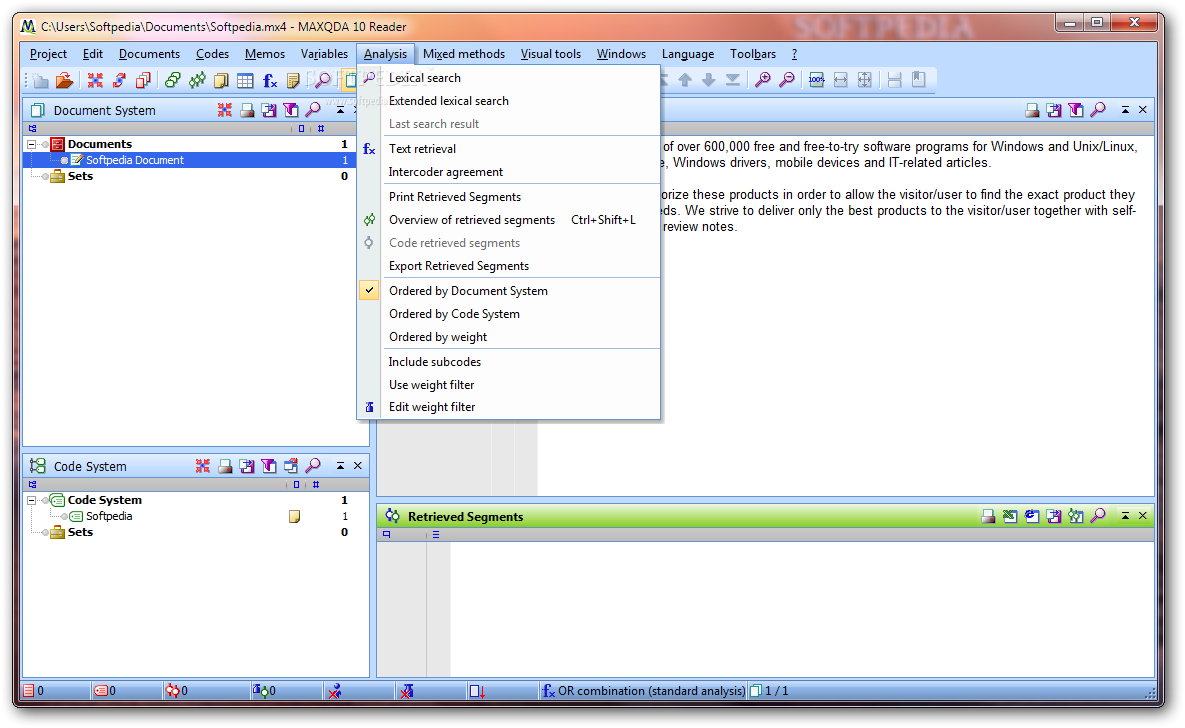Click the funnel filter icon in Document Browser header
1185x728 pixels.
pos(1076,110)
